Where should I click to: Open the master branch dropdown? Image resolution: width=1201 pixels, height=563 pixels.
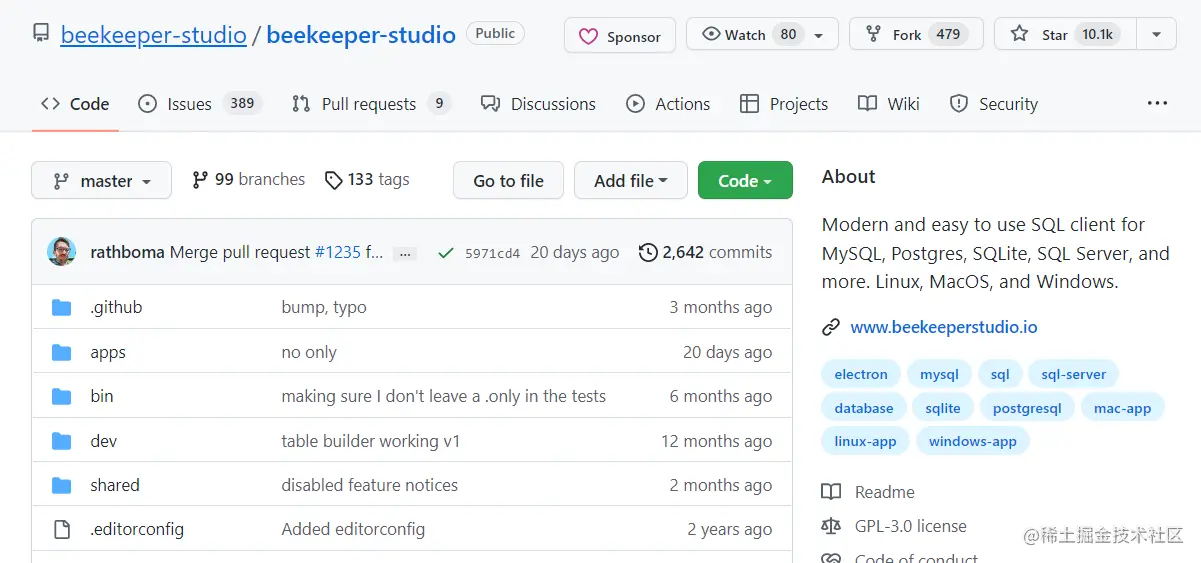(x=101, y=181)
